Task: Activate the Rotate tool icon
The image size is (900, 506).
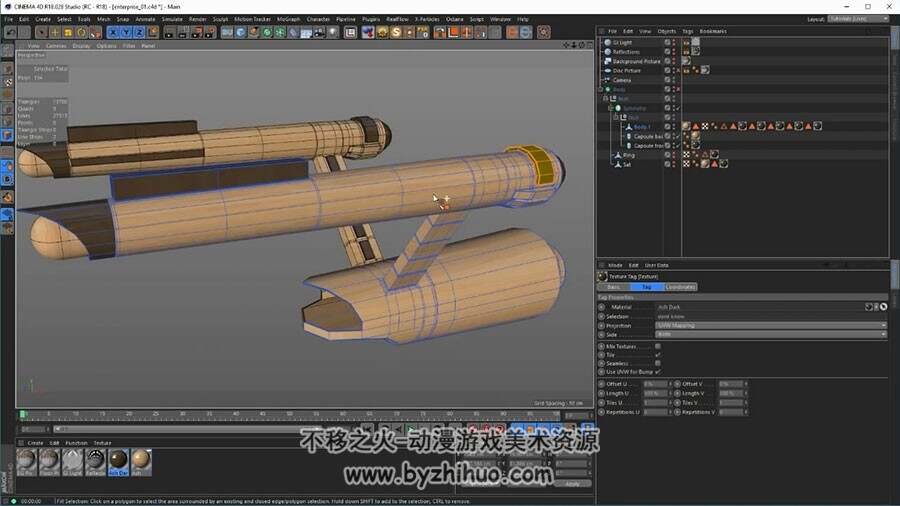Action: point(82,33)
